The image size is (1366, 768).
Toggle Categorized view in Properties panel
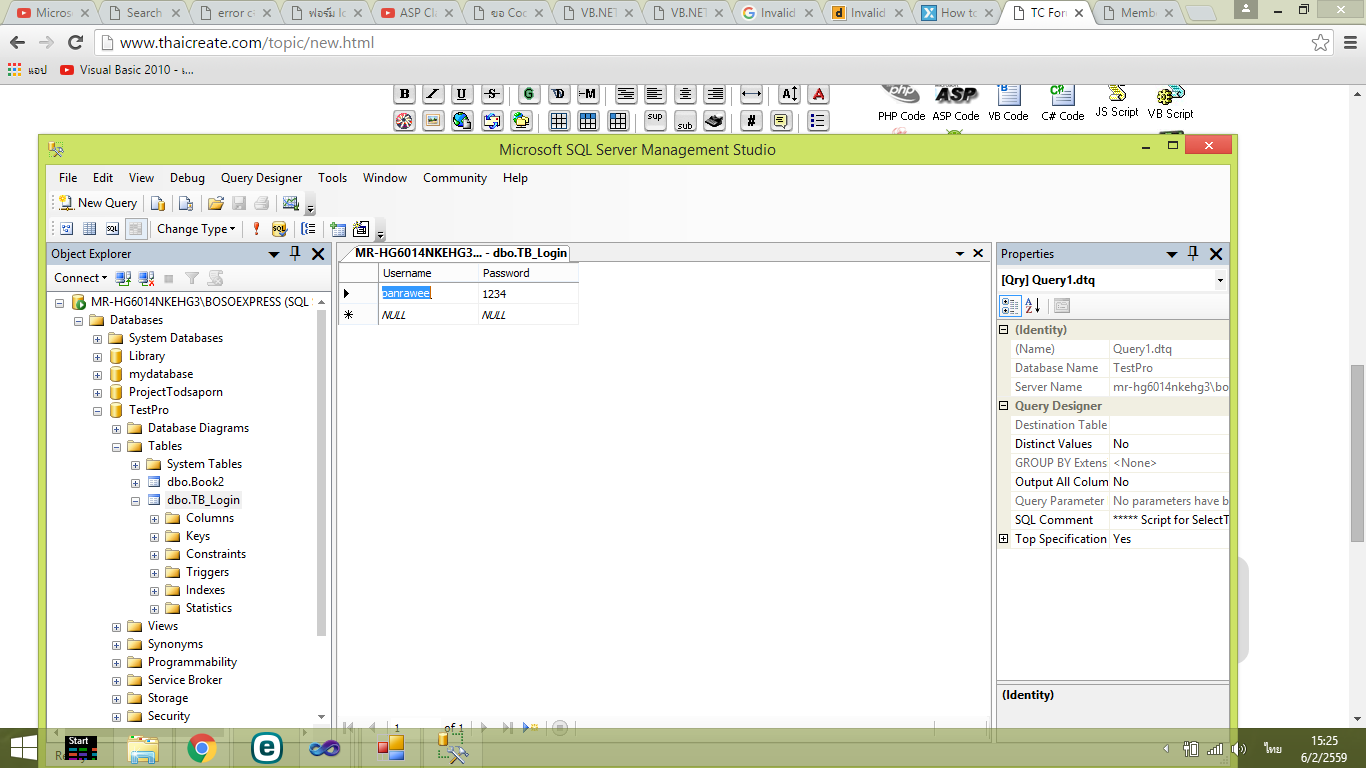pyautogui.click(x=1011, y=306)
